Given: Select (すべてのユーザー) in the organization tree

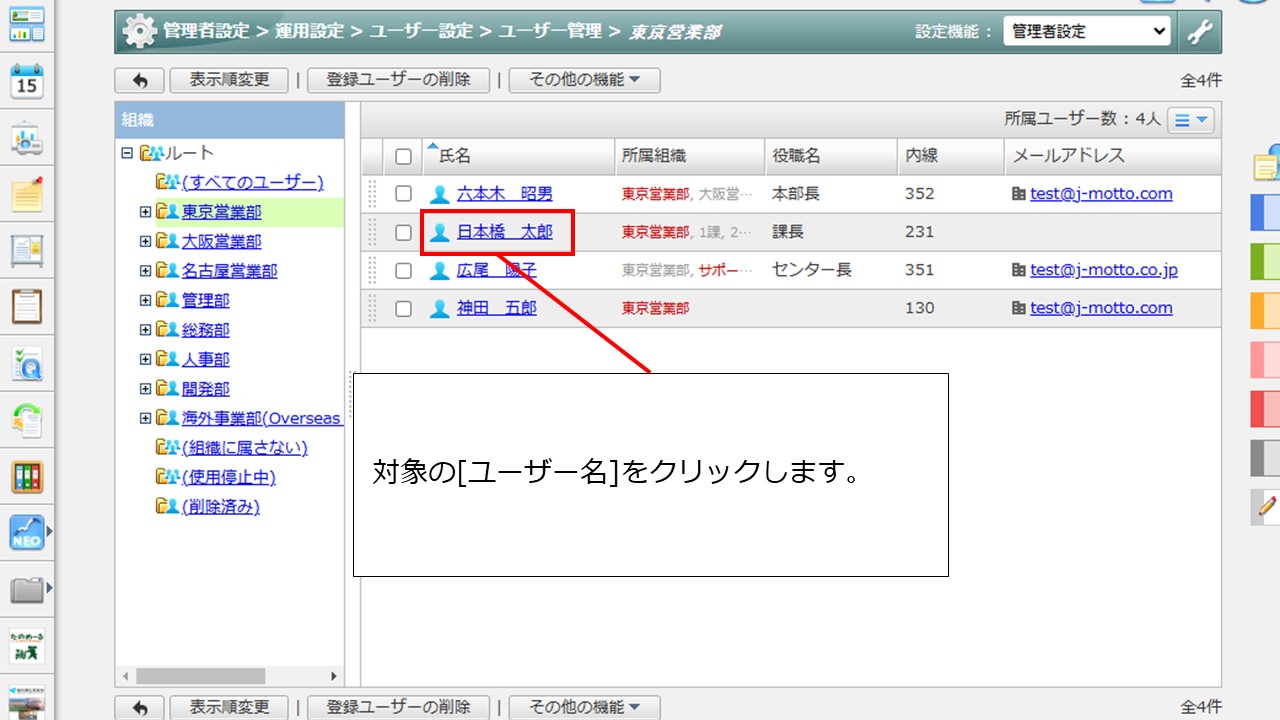Looking at the screenshot, I should click(253, 182).
